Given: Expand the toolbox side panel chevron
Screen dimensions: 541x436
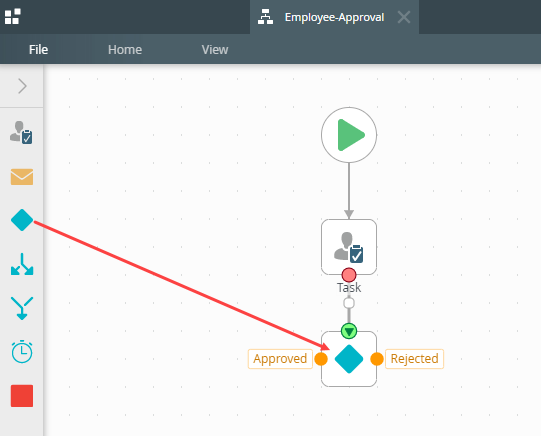Looking at the screenshot, I should tap(22, 86).
